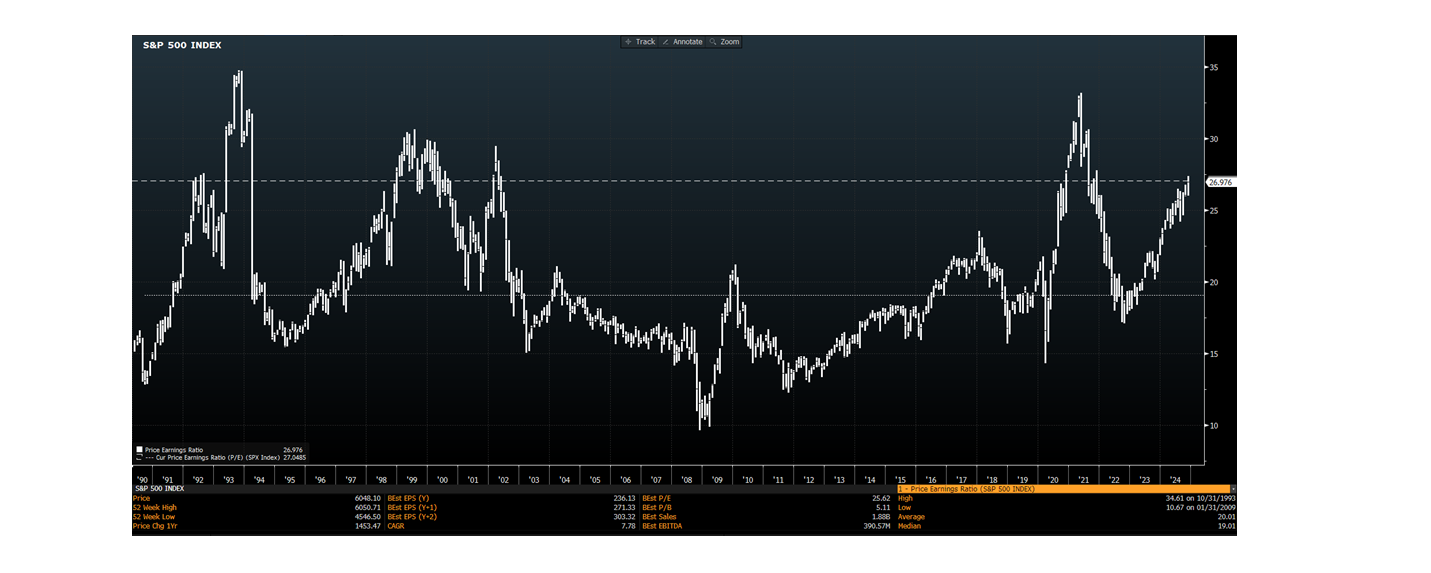Click the 20.01 average value

point(1225,516)
